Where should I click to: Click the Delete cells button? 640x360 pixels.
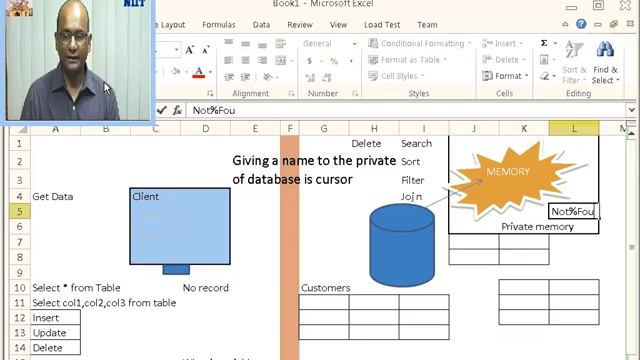[504, 60]
